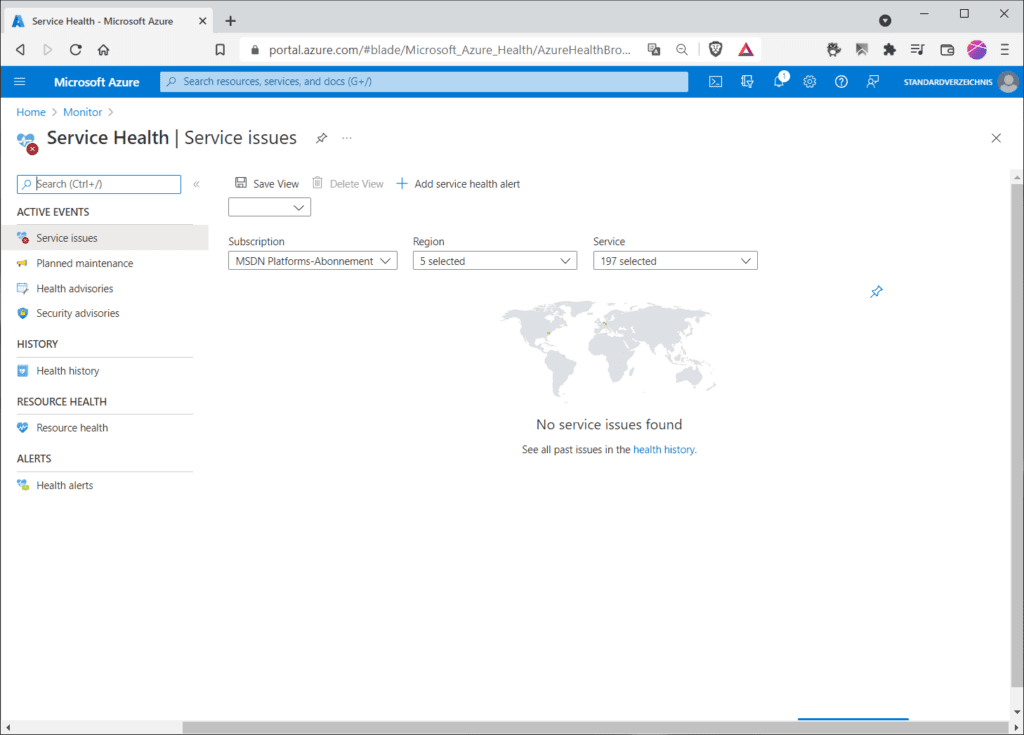Open the Service dropdown showing 197 selected
The image size is (1024, 735).
[675, 261]
